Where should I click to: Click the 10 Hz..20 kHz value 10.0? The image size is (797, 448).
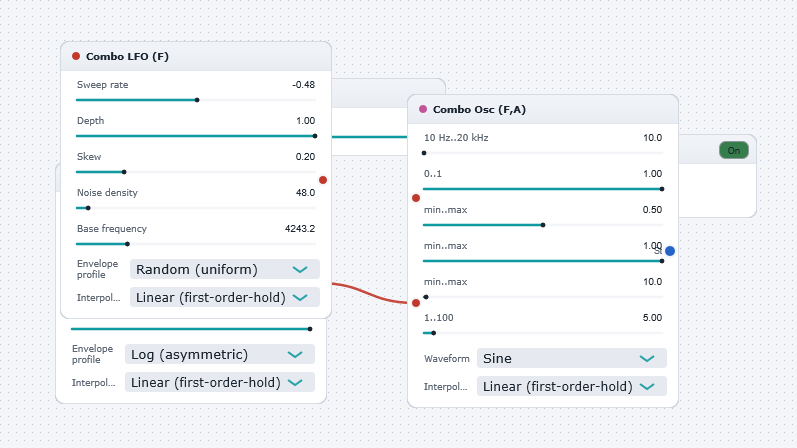pos(653,138)
